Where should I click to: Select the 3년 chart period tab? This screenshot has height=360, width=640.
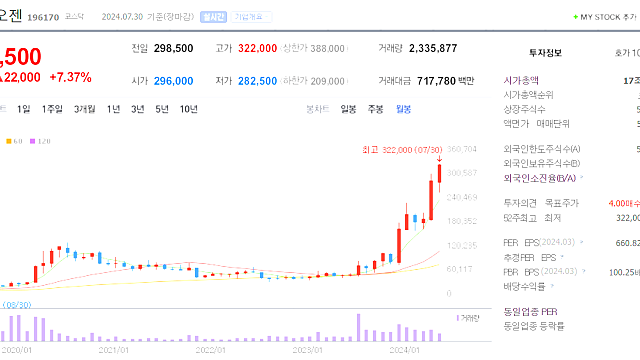point(138,109)
